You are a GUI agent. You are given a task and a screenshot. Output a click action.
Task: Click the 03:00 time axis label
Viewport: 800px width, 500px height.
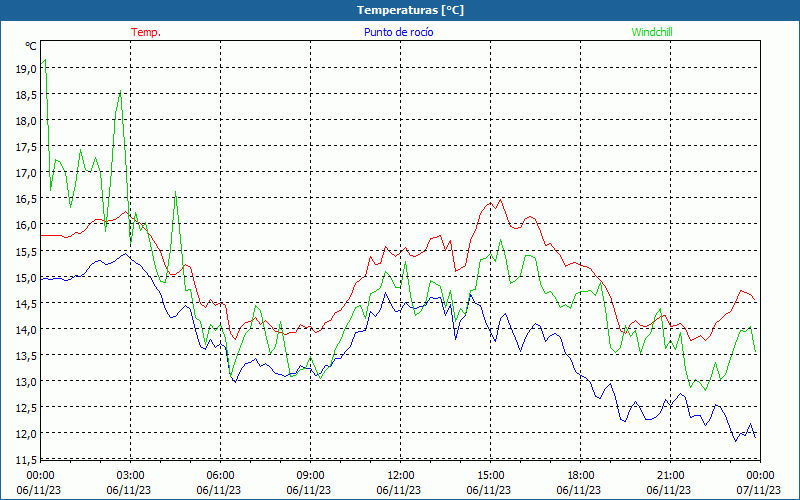pos(131,476)
